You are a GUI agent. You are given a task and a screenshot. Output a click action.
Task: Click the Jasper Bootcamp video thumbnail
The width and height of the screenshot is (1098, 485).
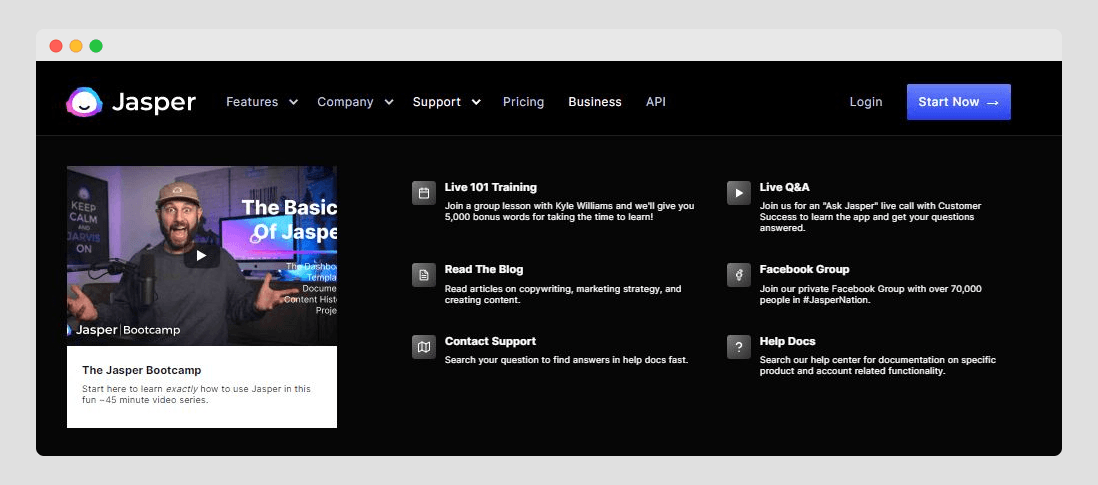point(202,255)
